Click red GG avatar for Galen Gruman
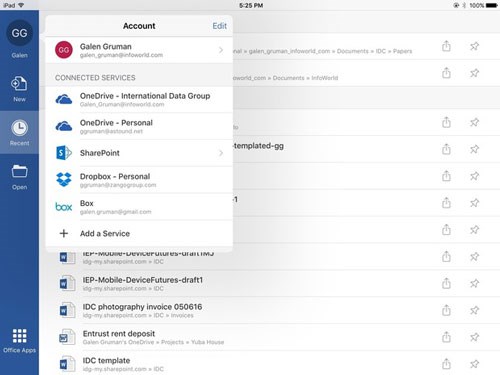This screenshot has width=500, height=375. pos(64,50)
